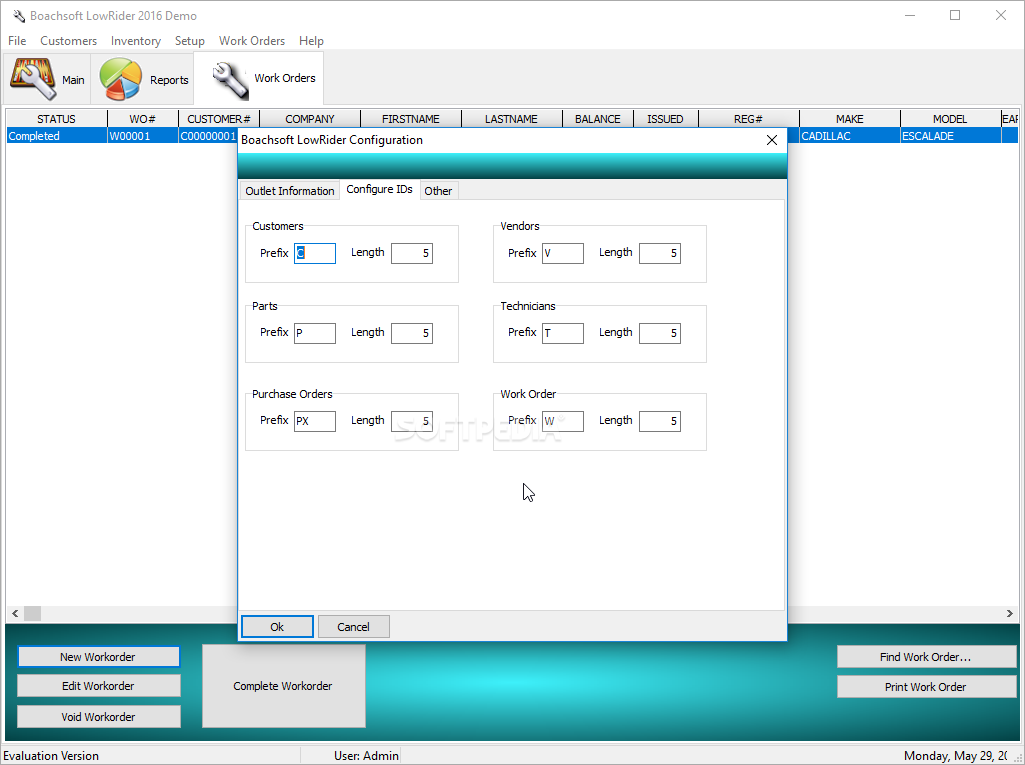
Task: Click the horizontal scrollbar right arrow
Action: 1009,613
